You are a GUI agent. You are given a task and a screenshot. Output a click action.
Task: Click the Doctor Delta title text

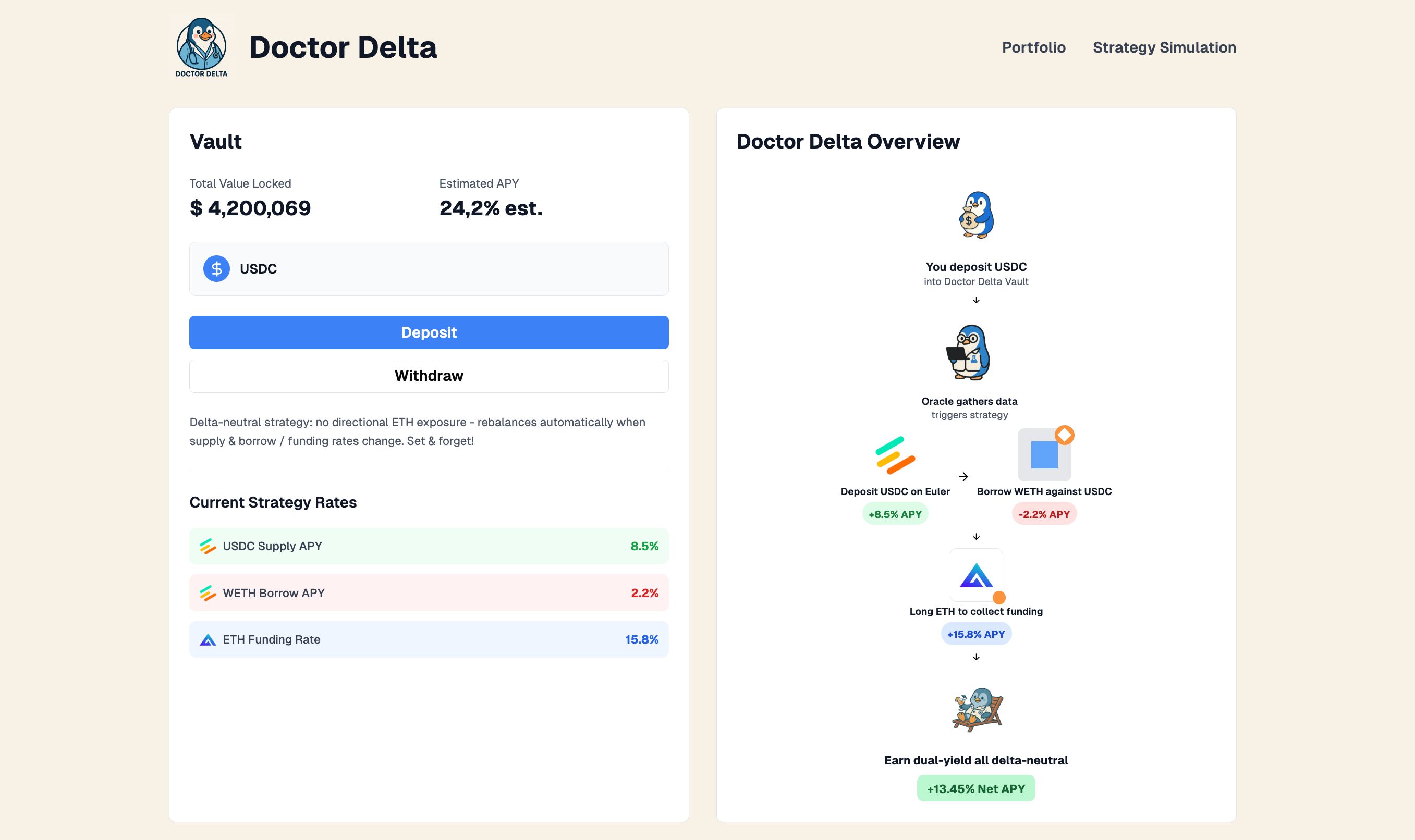pos(343,47)
